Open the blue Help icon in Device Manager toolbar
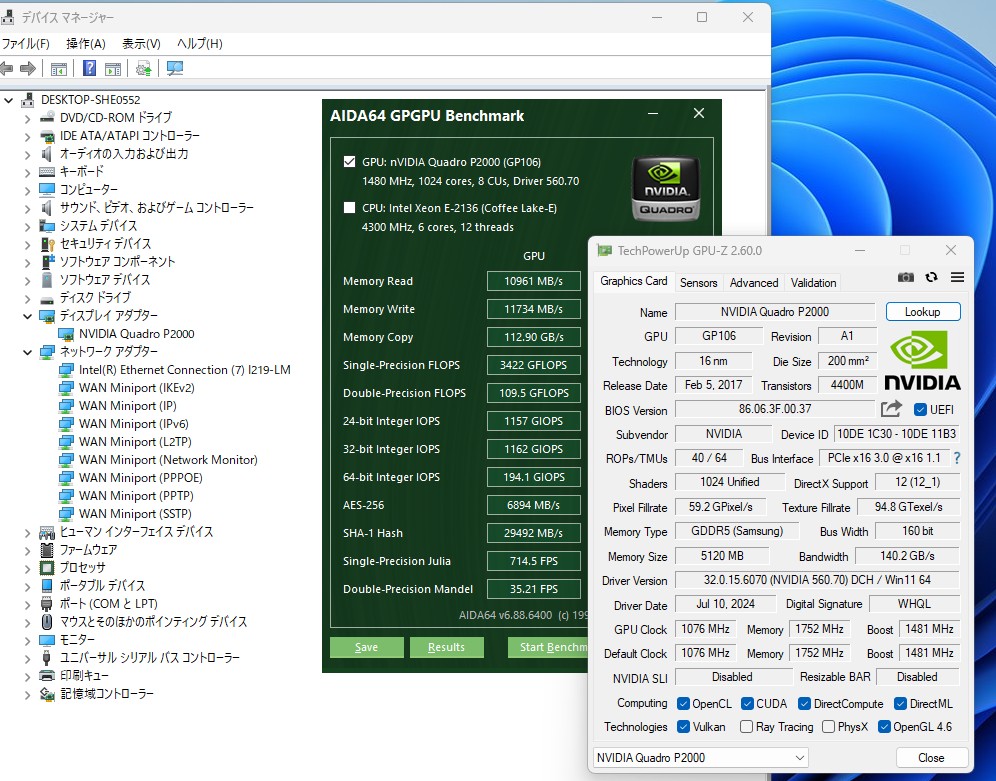The width and height of the screenshot is (996, 781). pos(90,69)
